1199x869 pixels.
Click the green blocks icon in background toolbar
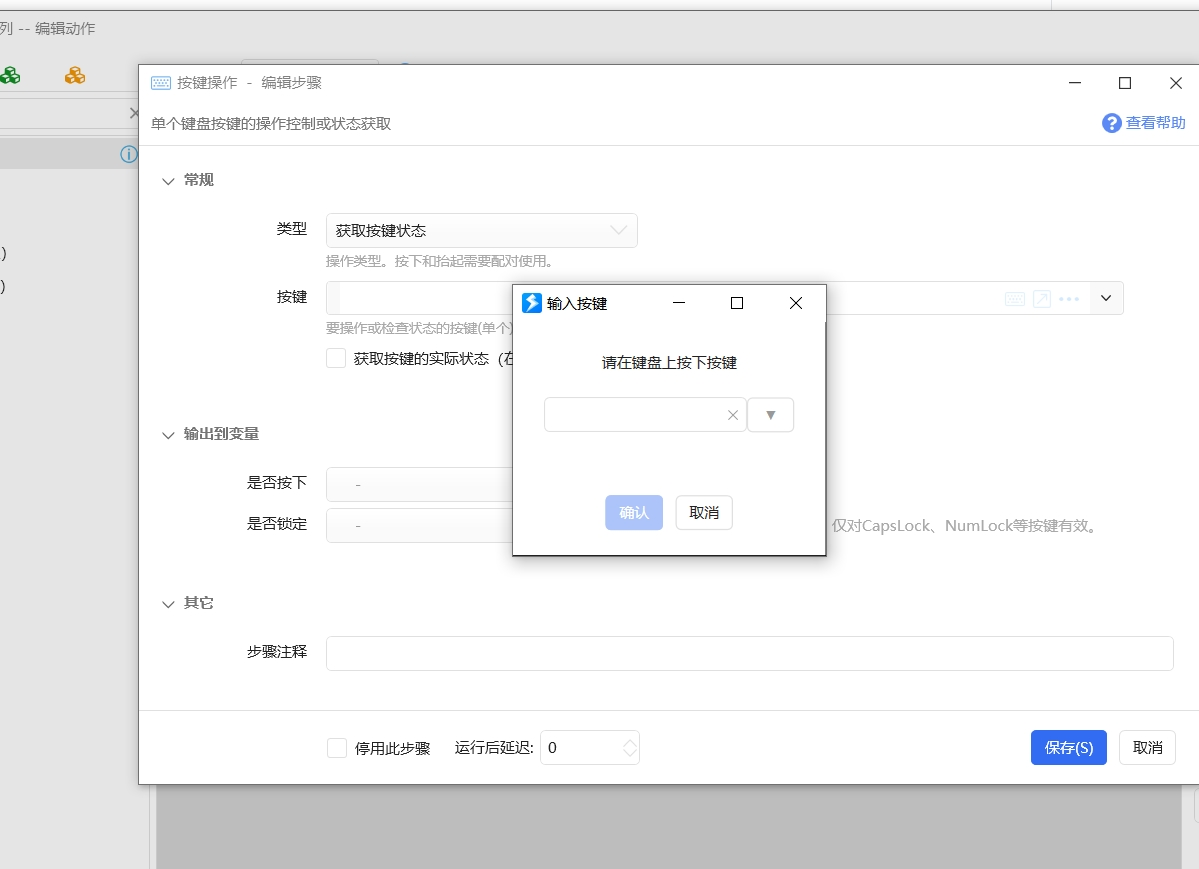click(x=10, y=75)
